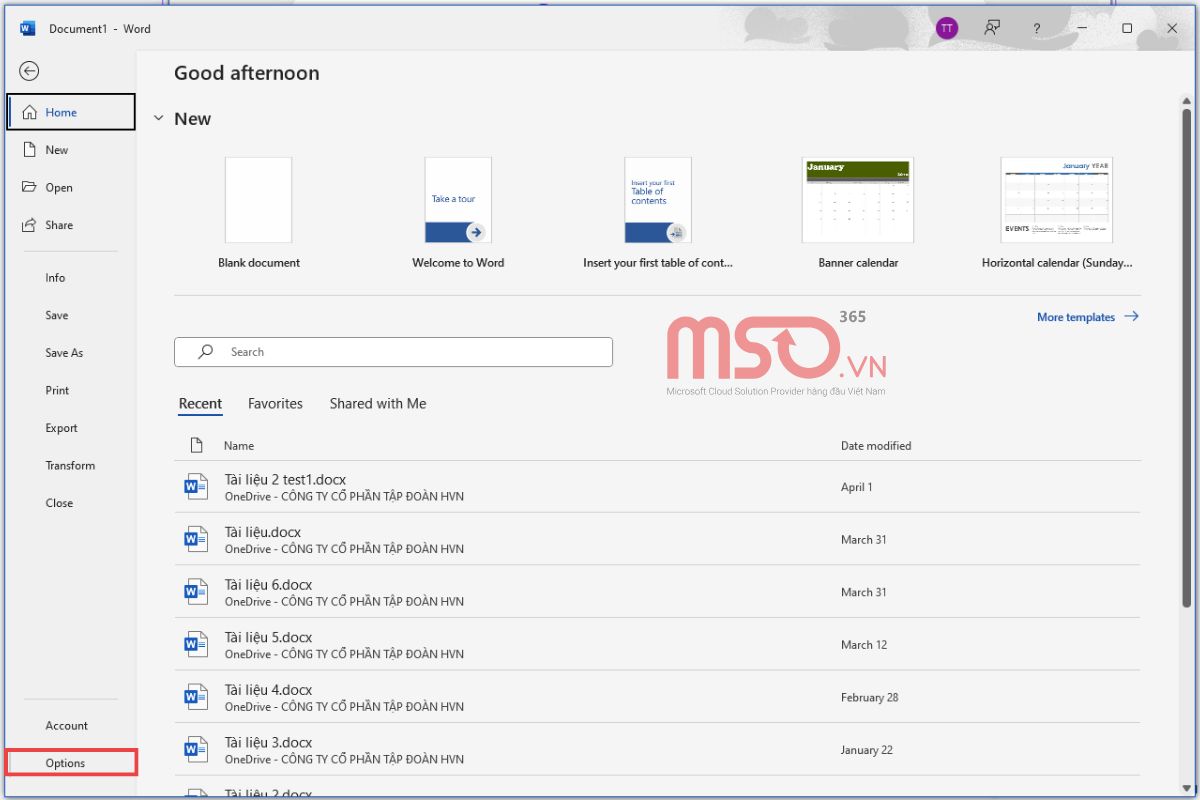Click Word file icon for Tài liệu 5.docx

pos(197,645)
